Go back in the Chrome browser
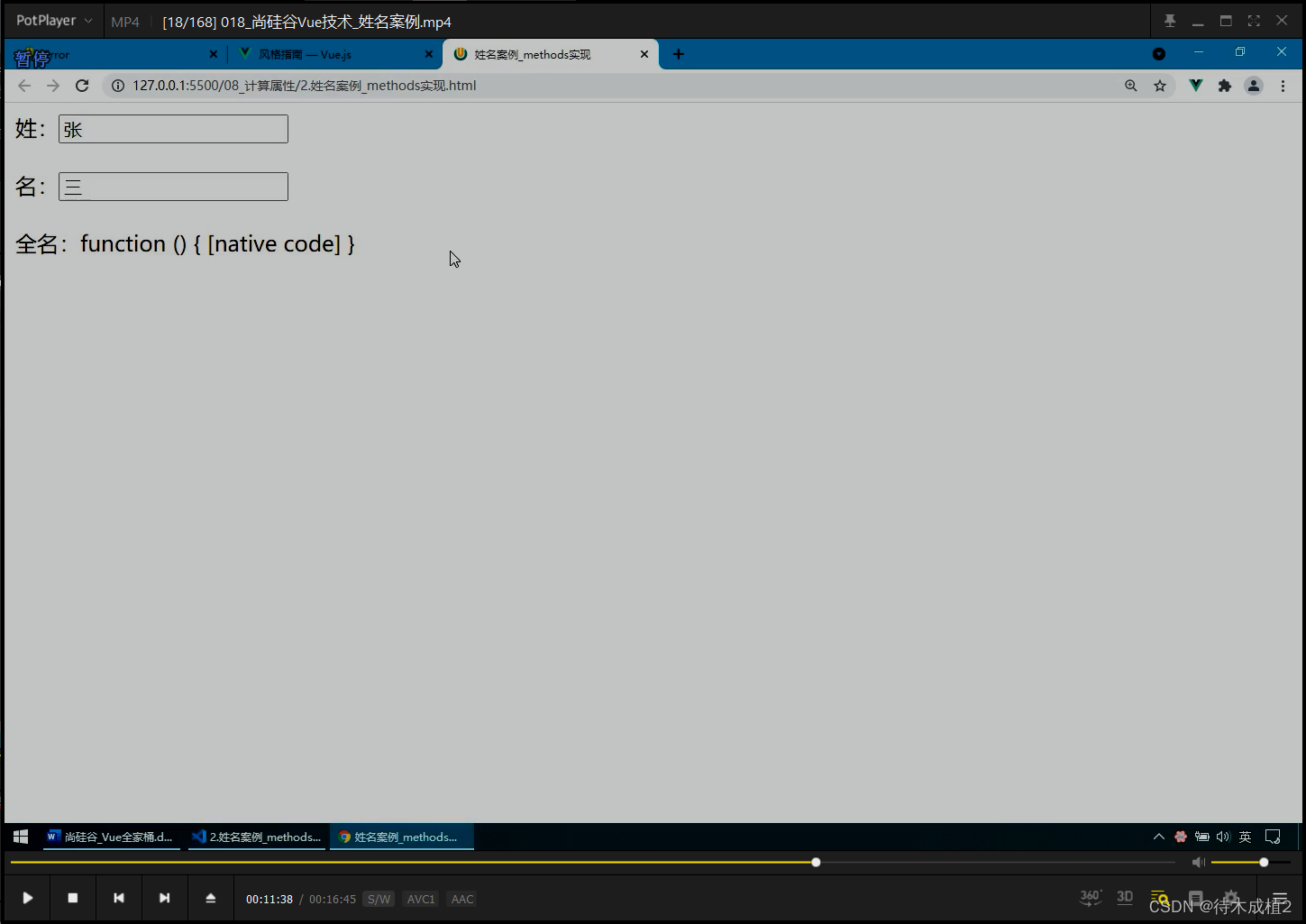This screenshot has width=1306, height=924. pos(24,86)
